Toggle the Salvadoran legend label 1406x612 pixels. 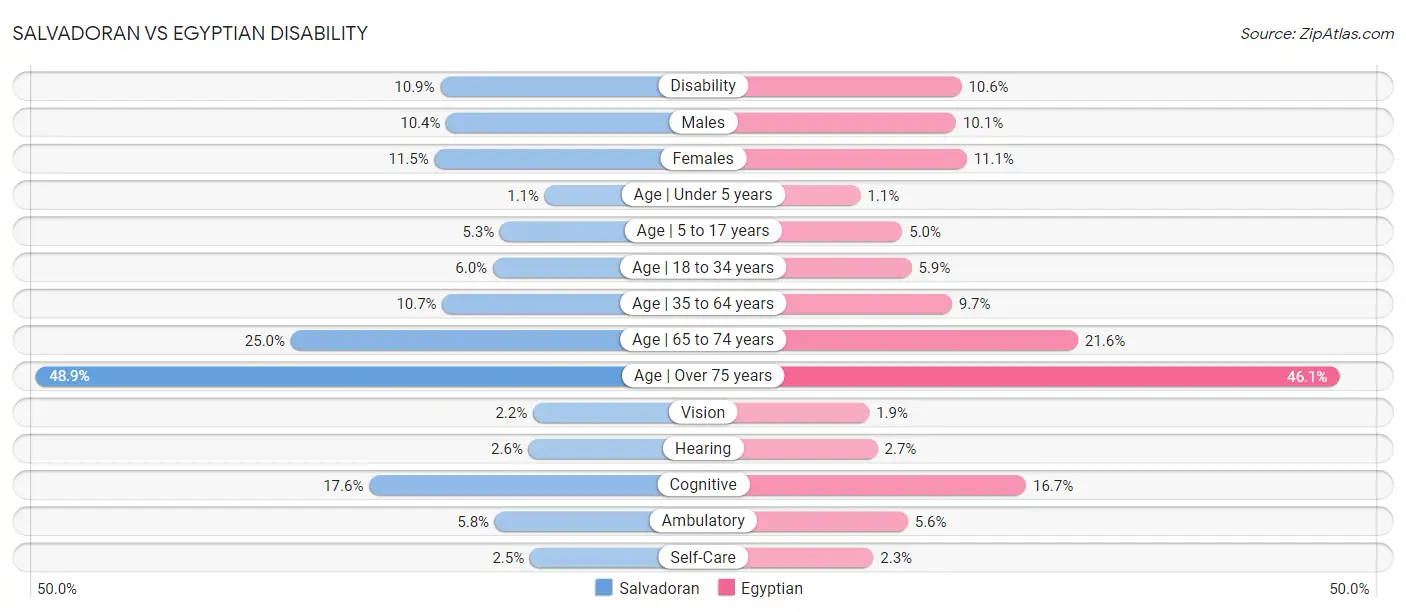click(x=659, y=588)
